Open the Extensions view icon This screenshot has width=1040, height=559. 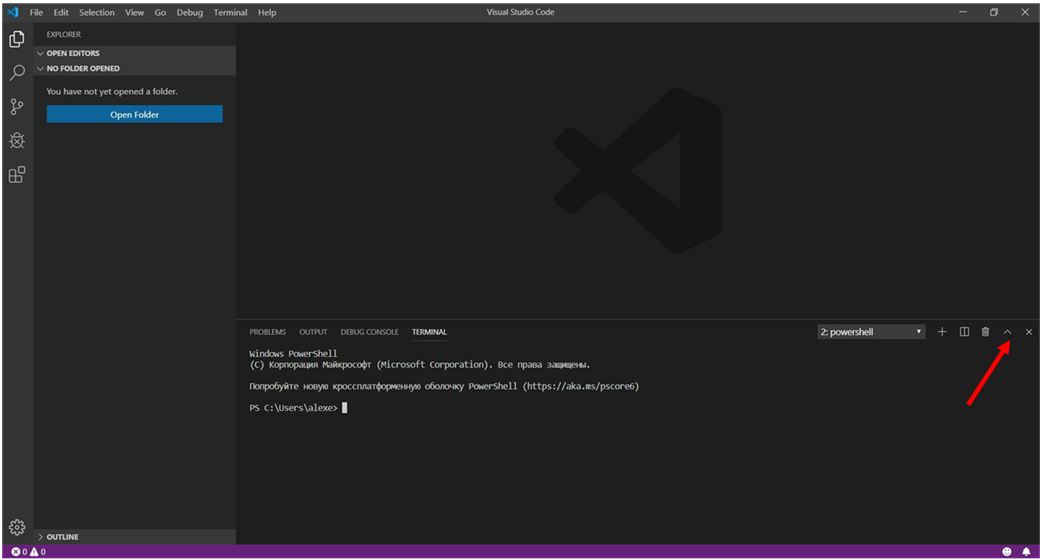pyautogui.click(x=17, y=174)
